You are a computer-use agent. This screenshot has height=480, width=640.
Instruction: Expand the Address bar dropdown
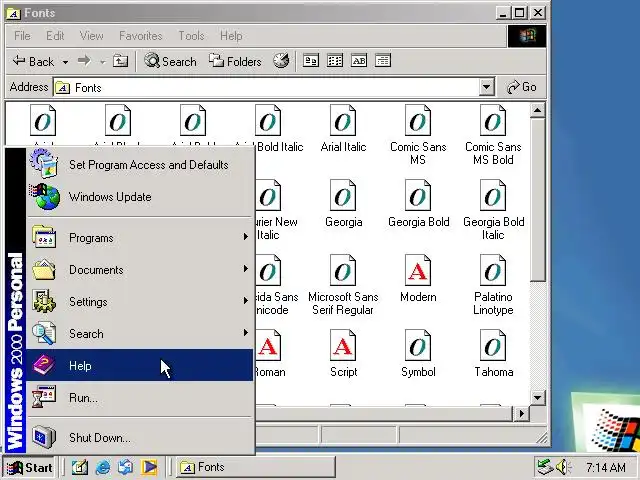click(486, 87)
